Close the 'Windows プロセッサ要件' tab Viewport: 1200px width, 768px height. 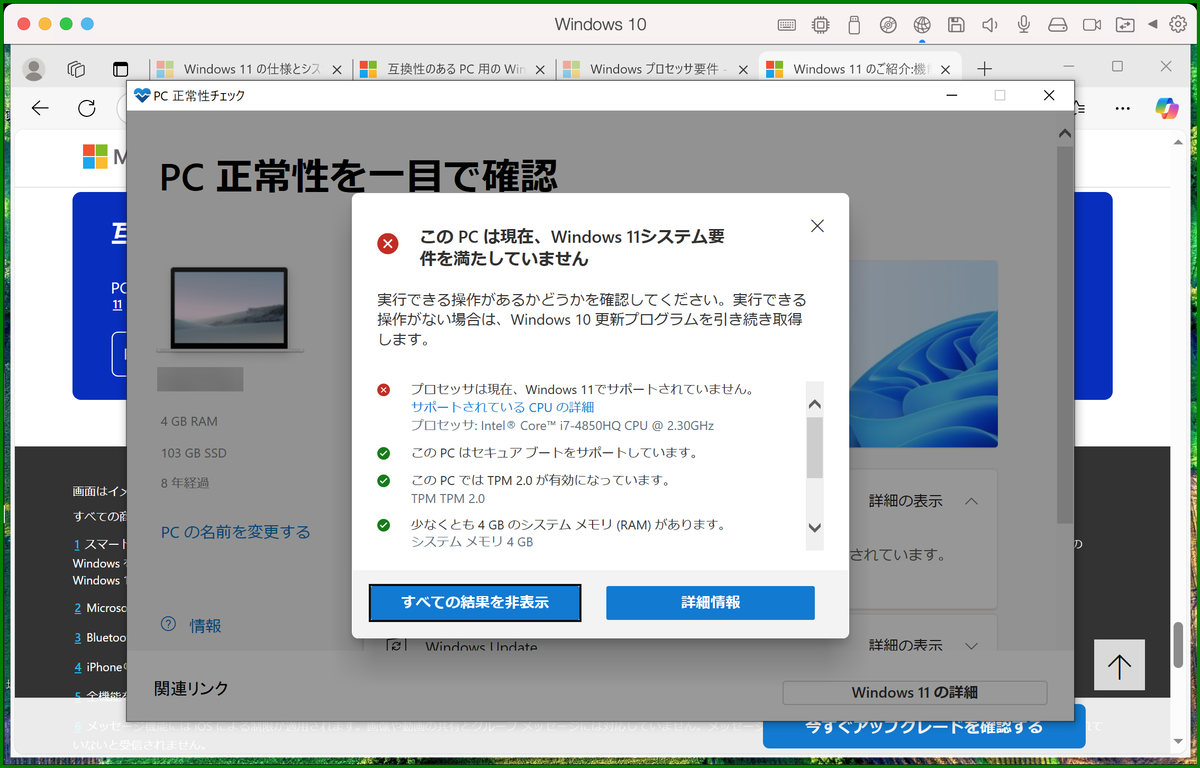[x=743, y=69]
